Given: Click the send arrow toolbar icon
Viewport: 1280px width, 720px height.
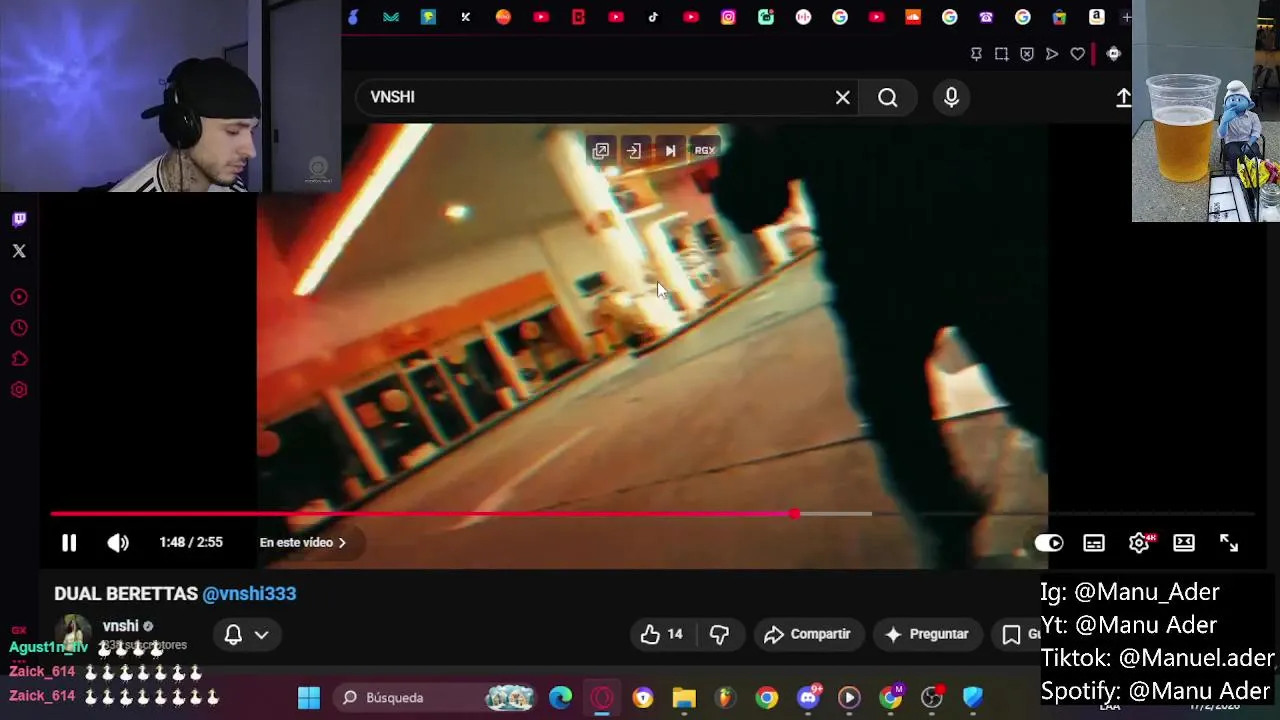Looking at the screenshot, I should click(x=1052, y=54).
